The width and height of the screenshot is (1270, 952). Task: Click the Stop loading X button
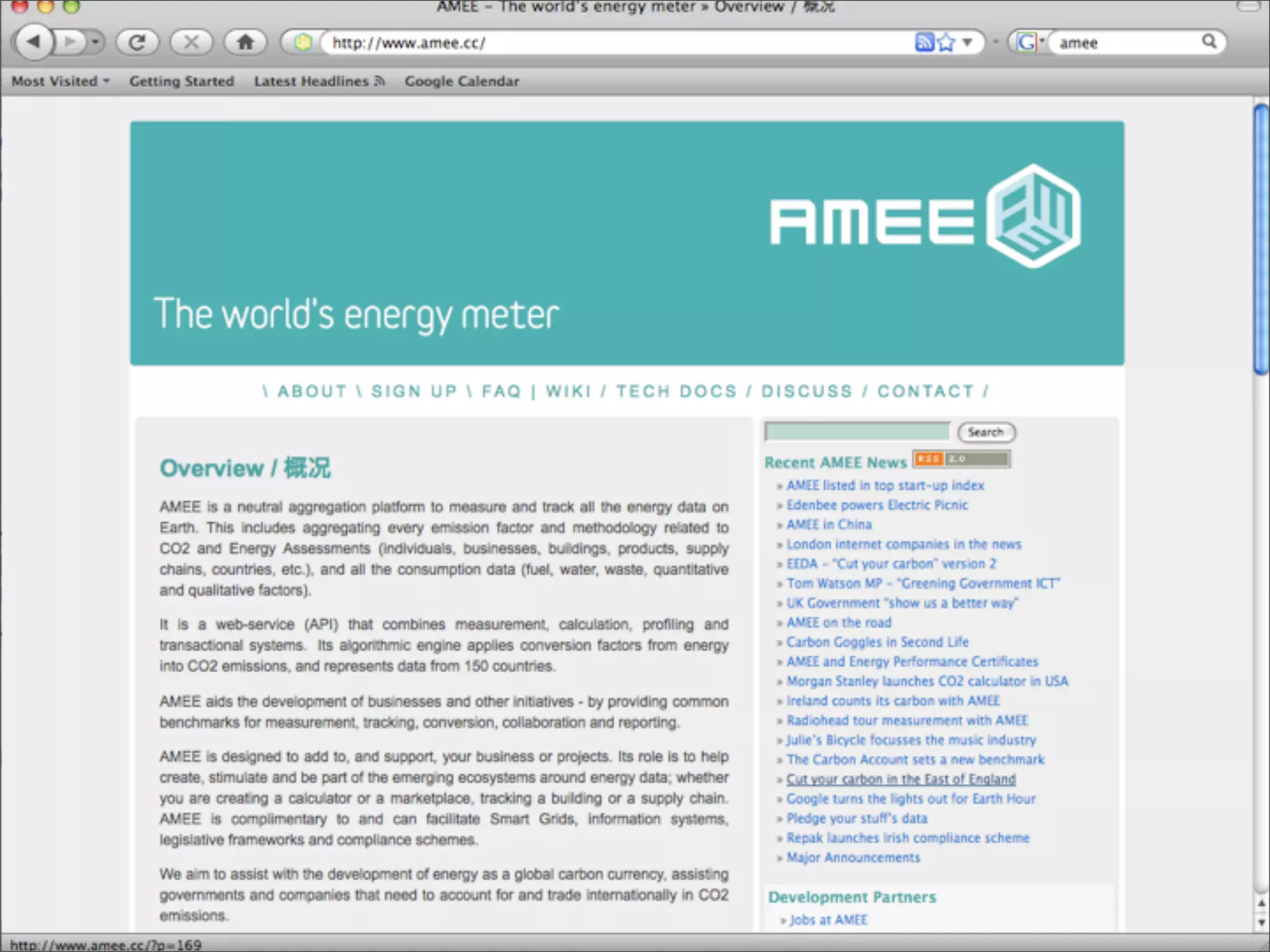[191, 42]
